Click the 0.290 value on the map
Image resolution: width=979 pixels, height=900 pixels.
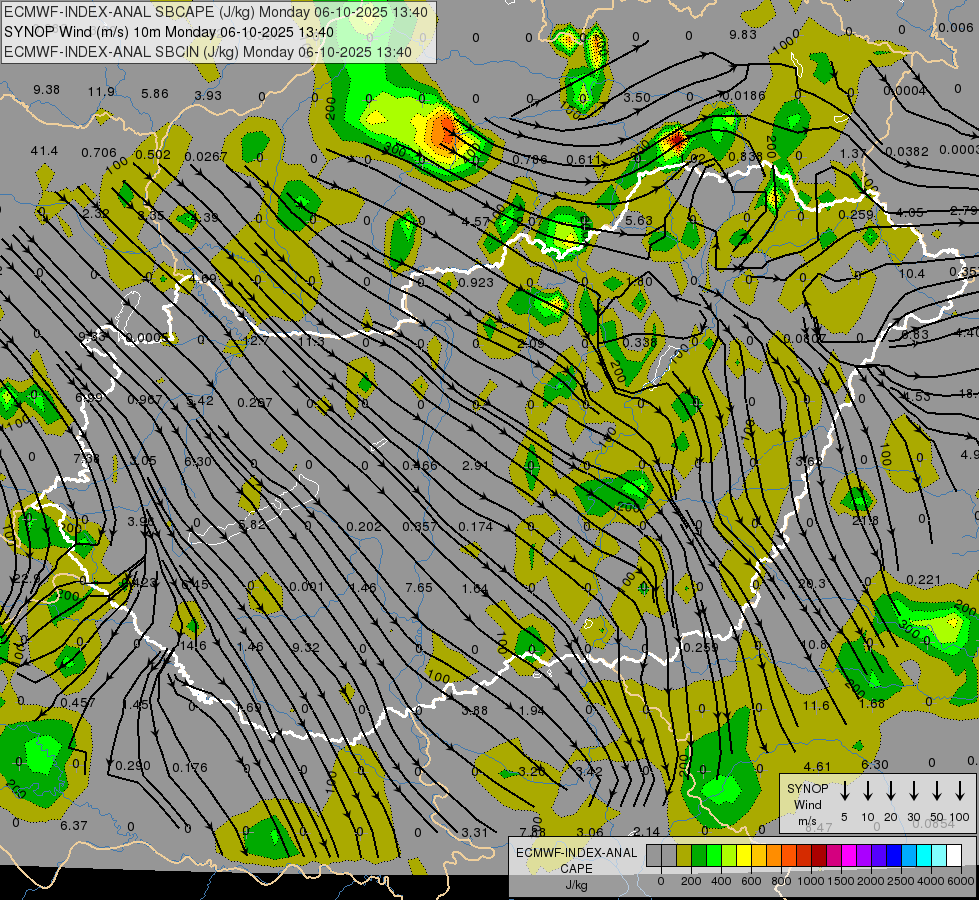[133, 766]
